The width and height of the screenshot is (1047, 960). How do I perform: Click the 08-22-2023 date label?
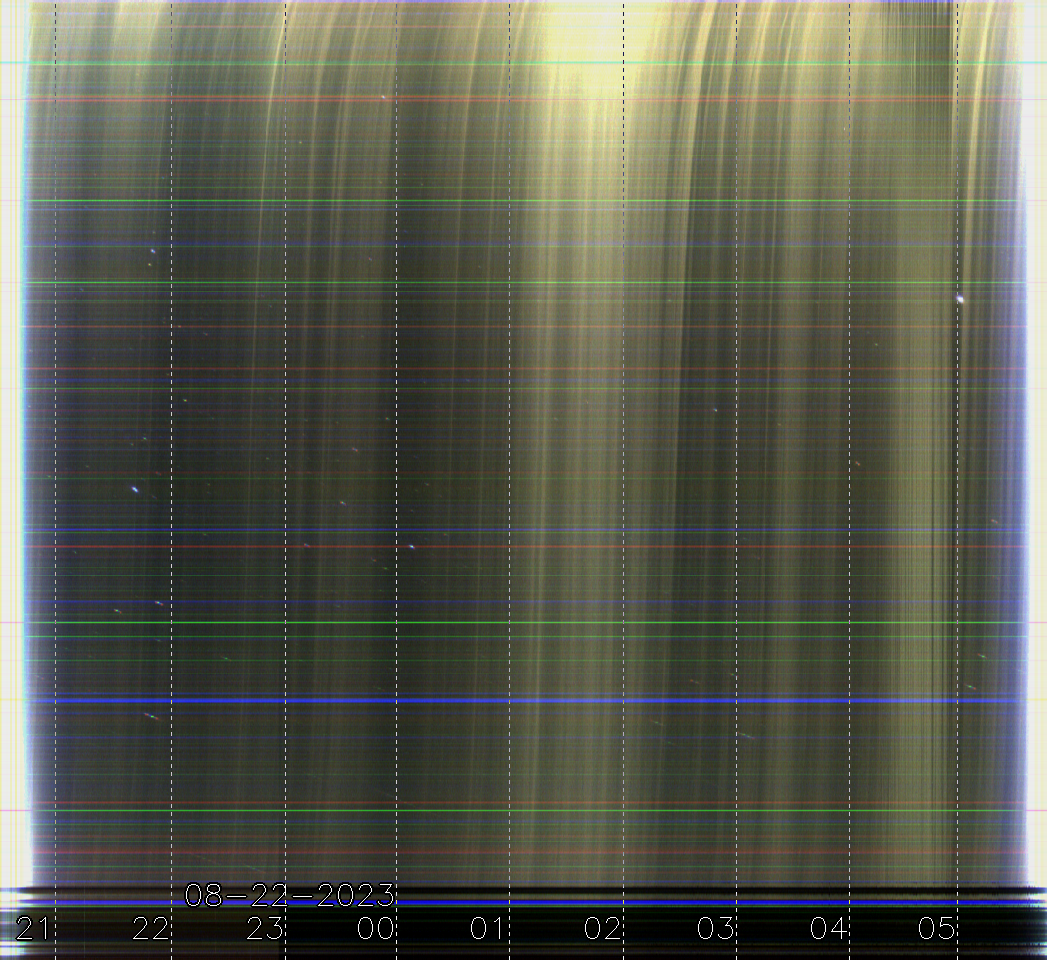(x=289, y=895)
